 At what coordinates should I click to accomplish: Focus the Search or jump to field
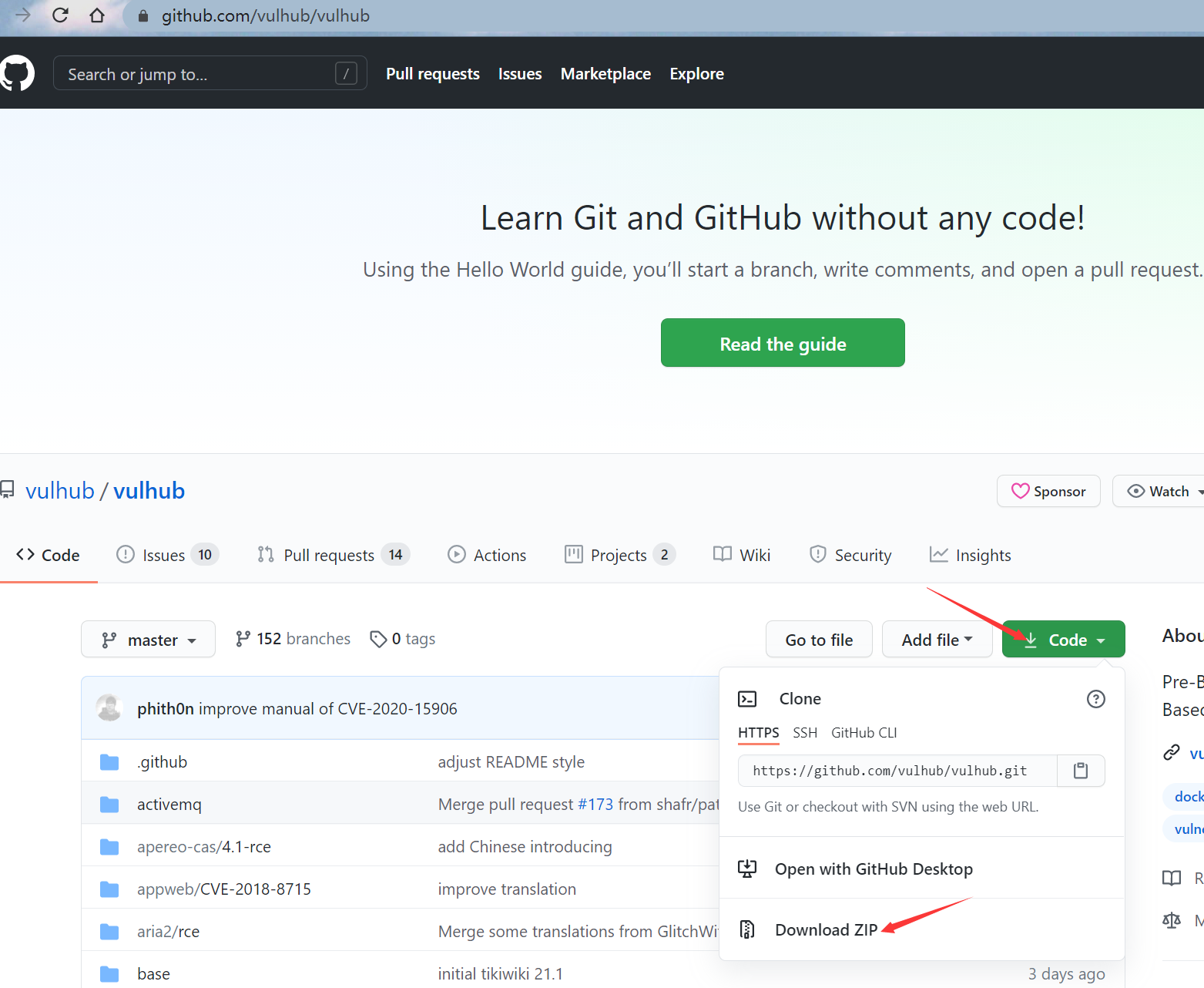tap(210, 73)
